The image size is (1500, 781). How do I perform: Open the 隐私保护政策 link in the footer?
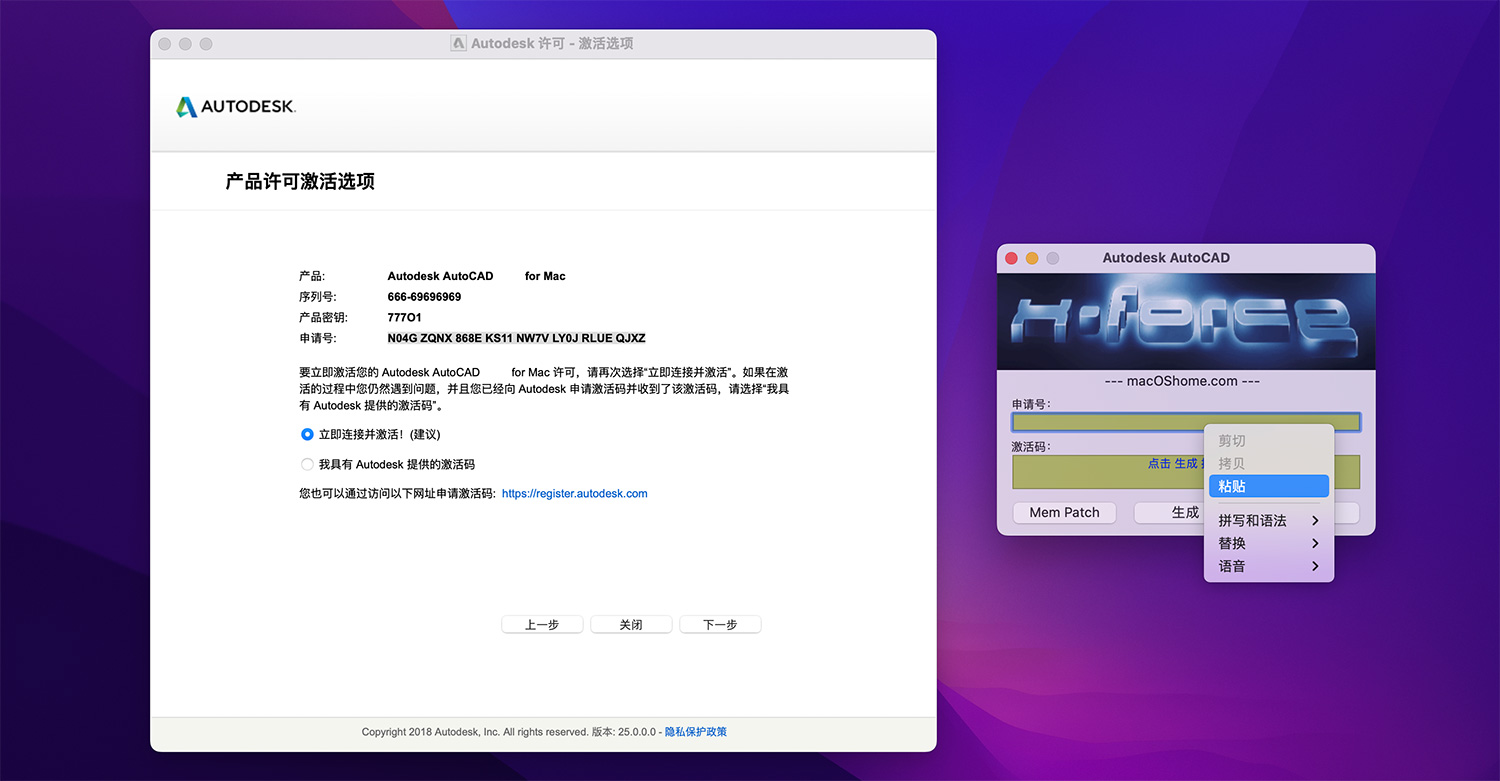(696, 732)
